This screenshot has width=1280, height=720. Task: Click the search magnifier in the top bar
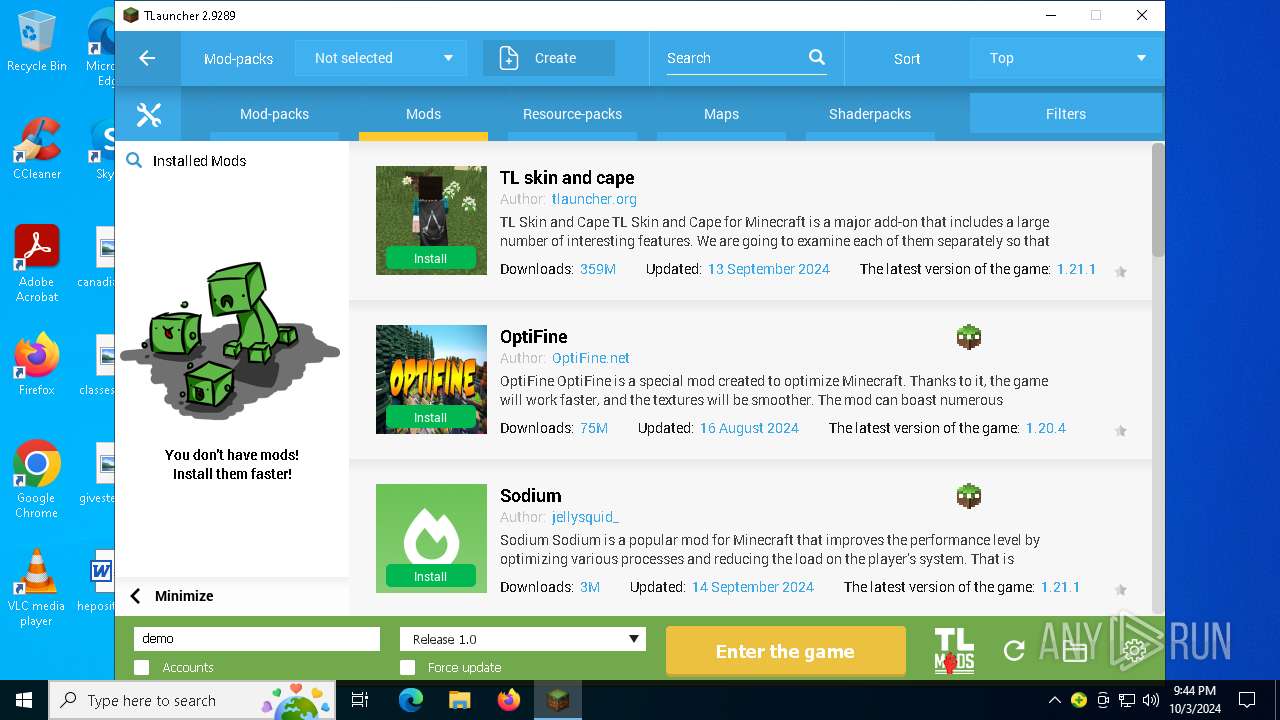click(x=817, y=58)
